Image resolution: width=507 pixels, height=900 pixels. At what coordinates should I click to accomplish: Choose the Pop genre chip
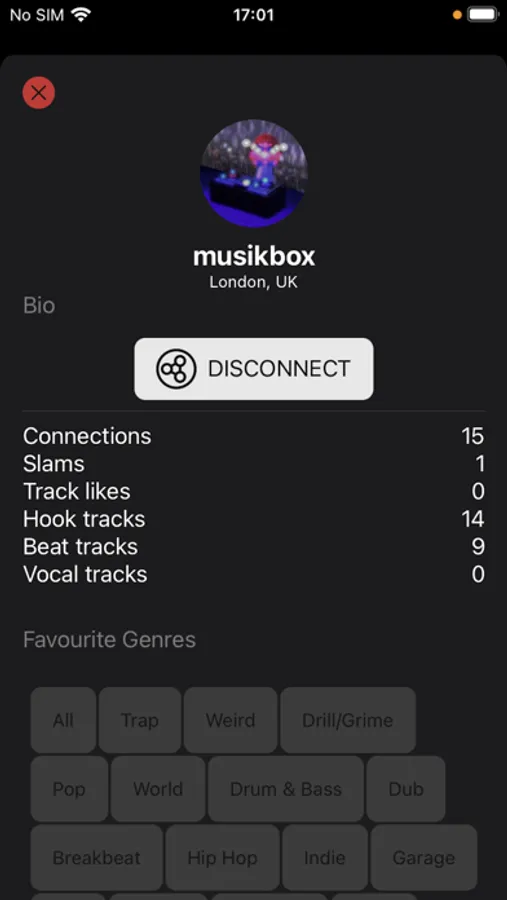pos(69,789)
